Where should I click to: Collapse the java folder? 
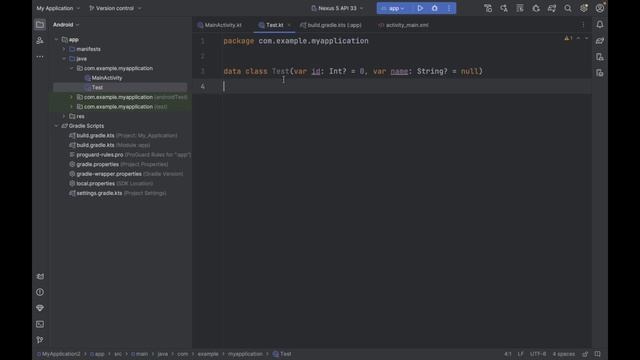click(x=64, y=59)
